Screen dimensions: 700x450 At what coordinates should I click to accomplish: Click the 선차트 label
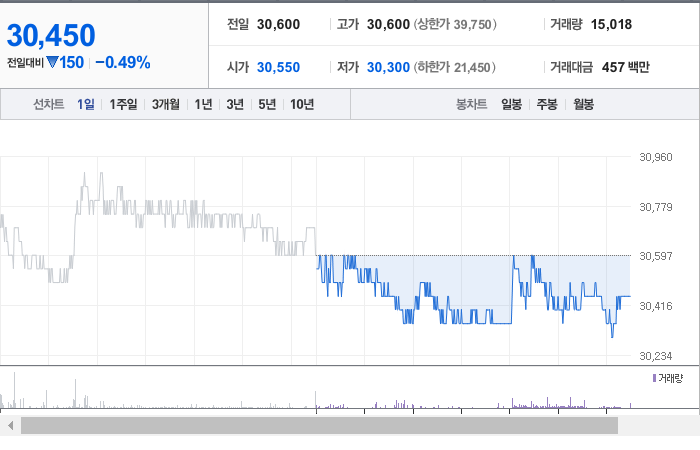[x=49, y=104]
